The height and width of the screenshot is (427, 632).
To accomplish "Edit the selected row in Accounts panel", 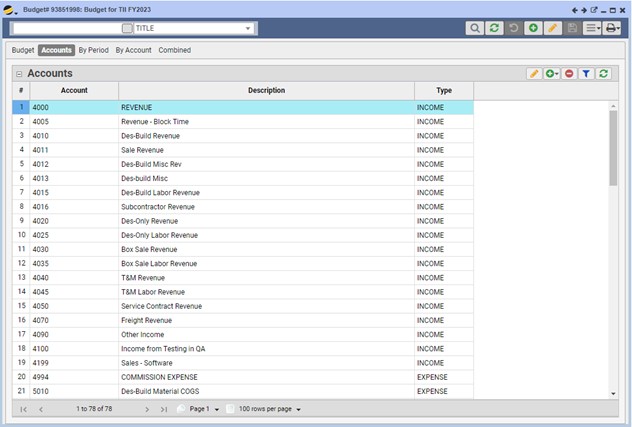I will (x=534, y=74).
